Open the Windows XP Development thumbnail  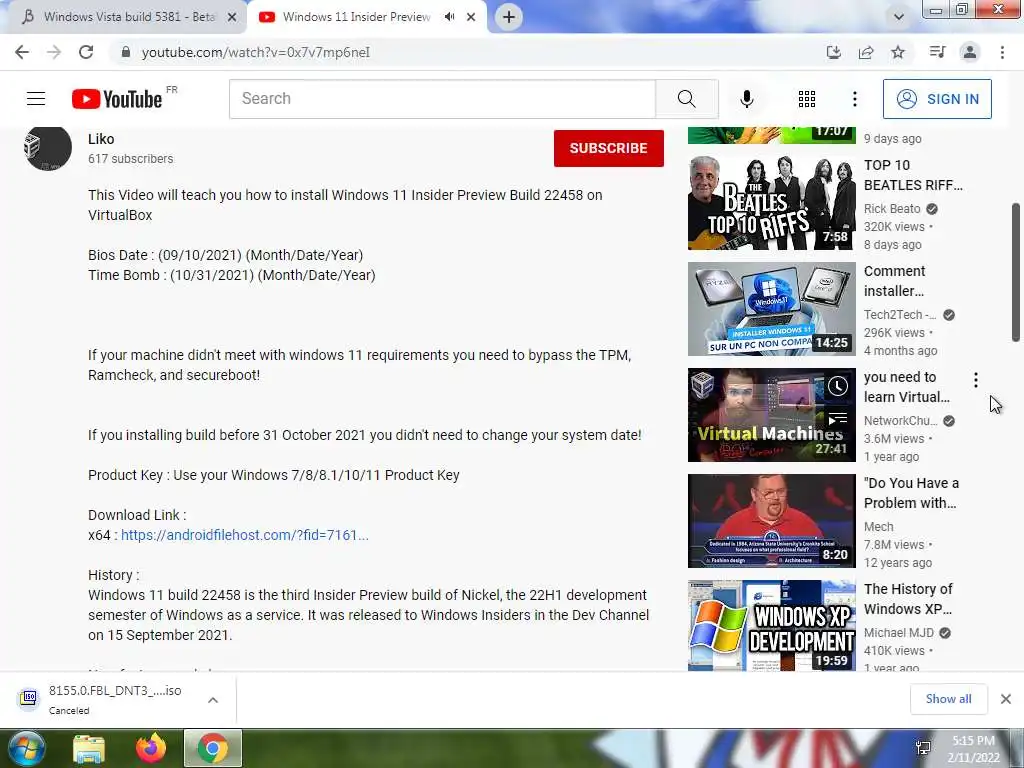click(x=771, y=625)
